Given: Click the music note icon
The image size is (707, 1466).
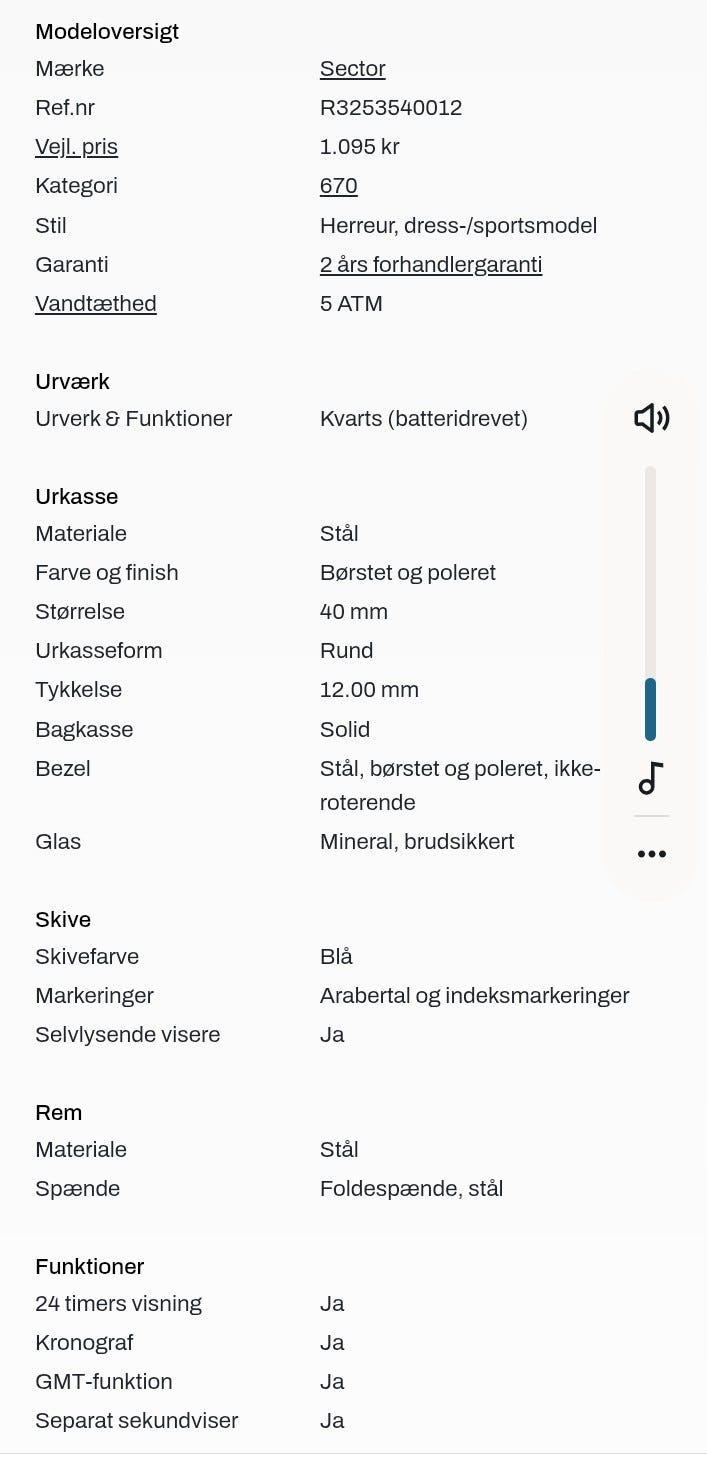Looking at the screenshot, I should pos(651,778).
